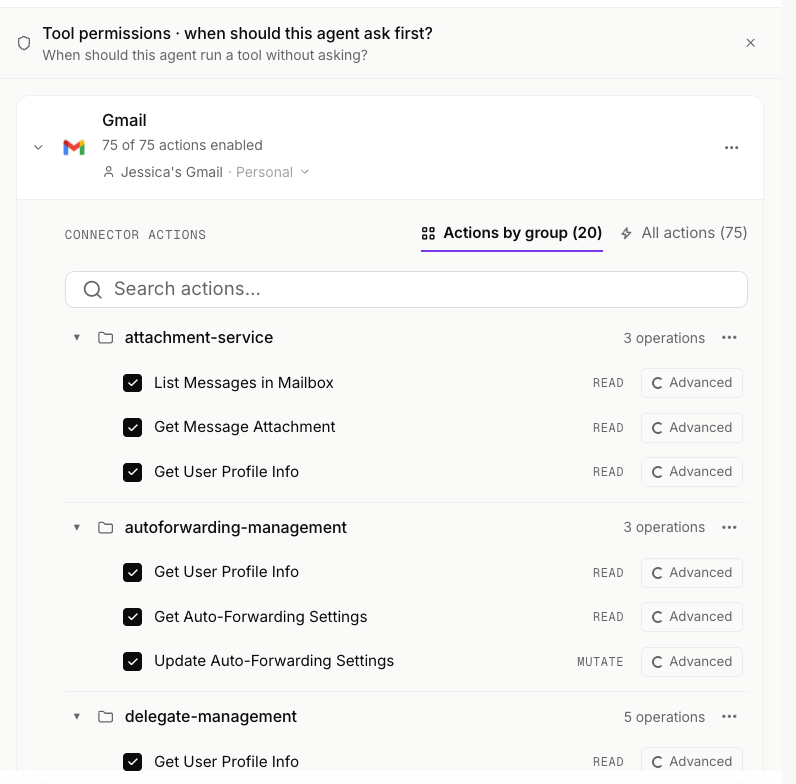
Task: Open attachment-service group options menu
Action: (729, 338)
